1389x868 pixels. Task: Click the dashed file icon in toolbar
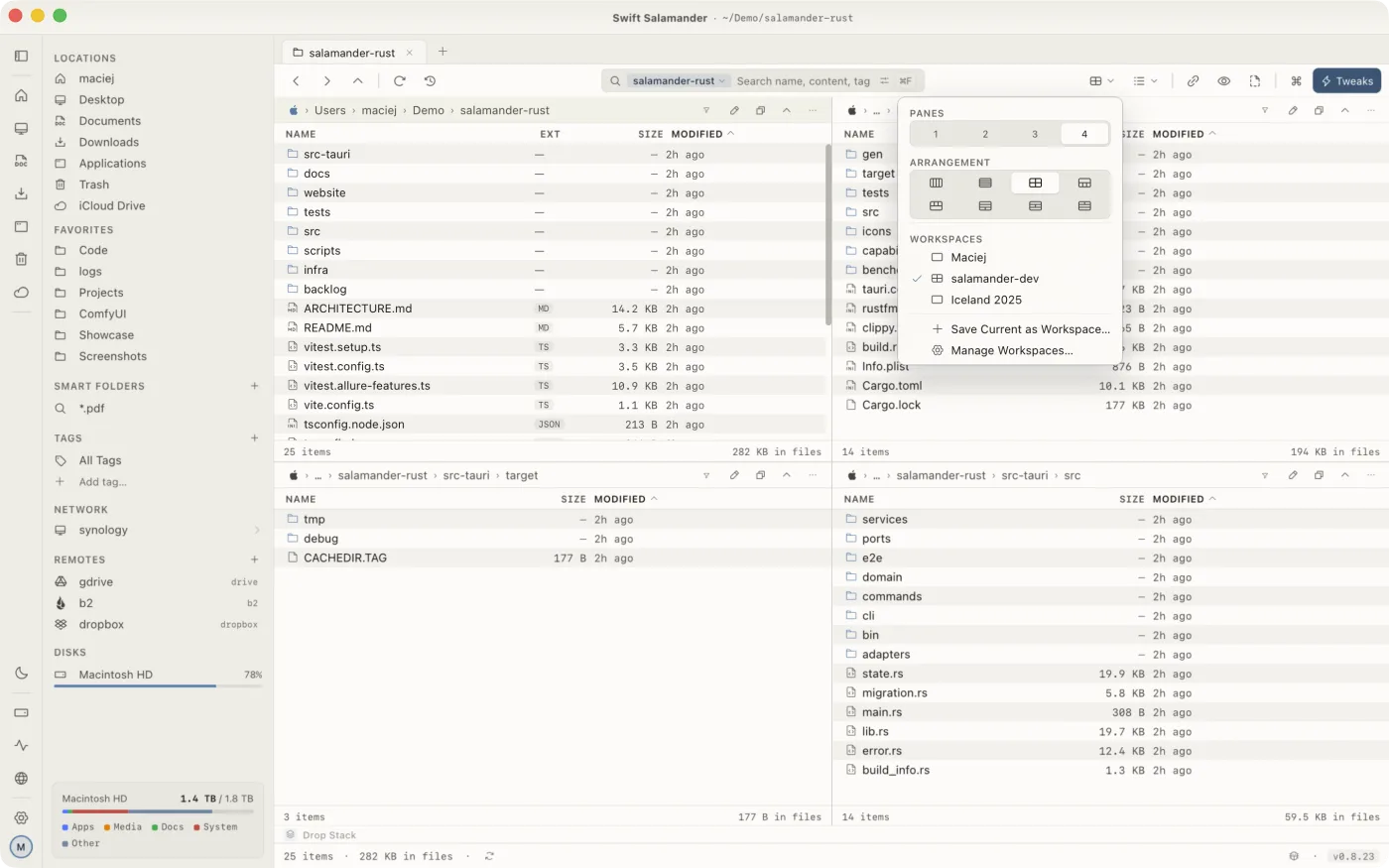1254,81
